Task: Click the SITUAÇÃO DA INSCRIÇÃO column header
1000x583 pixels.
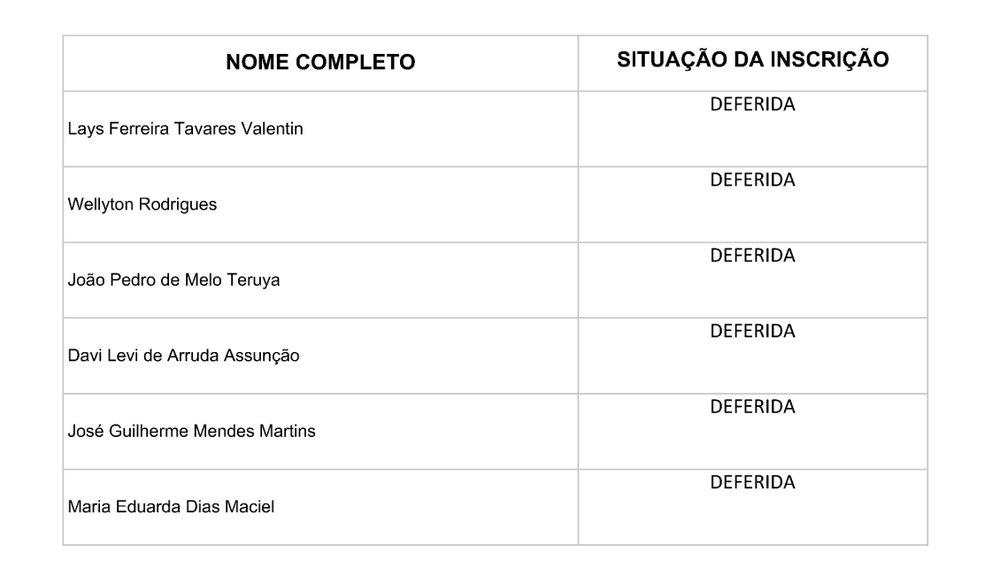Action: point(753,60)
